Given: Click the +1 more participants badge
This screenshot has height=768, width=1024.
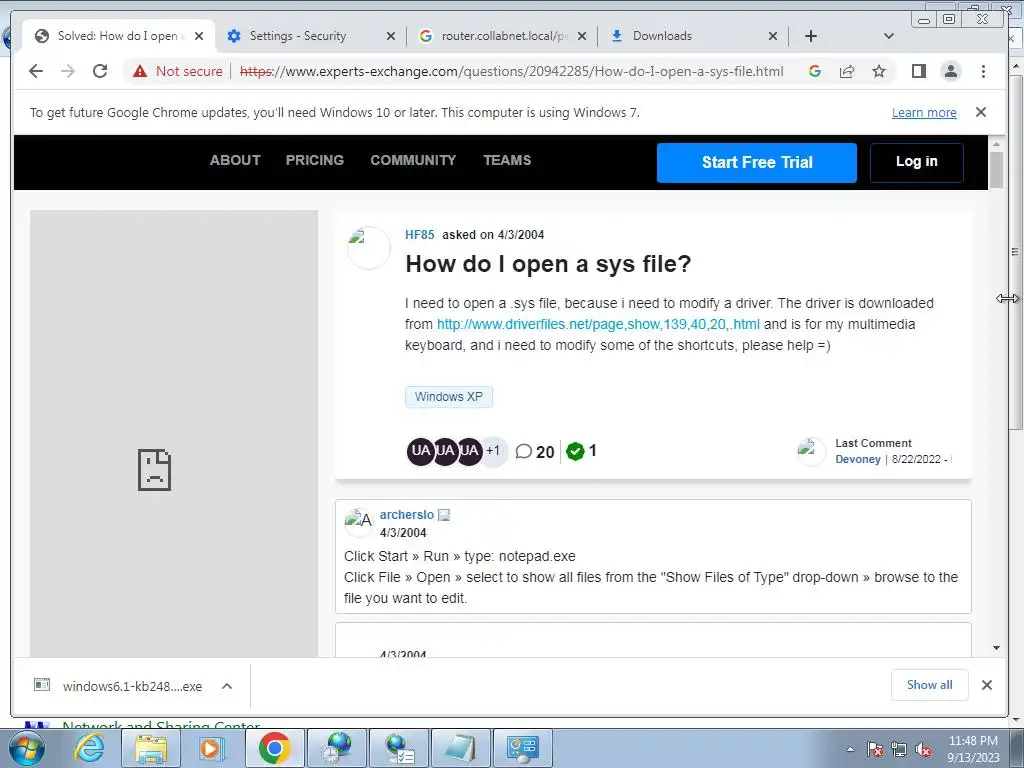Looking at the screenshot, I should click(x=493, y=451).
